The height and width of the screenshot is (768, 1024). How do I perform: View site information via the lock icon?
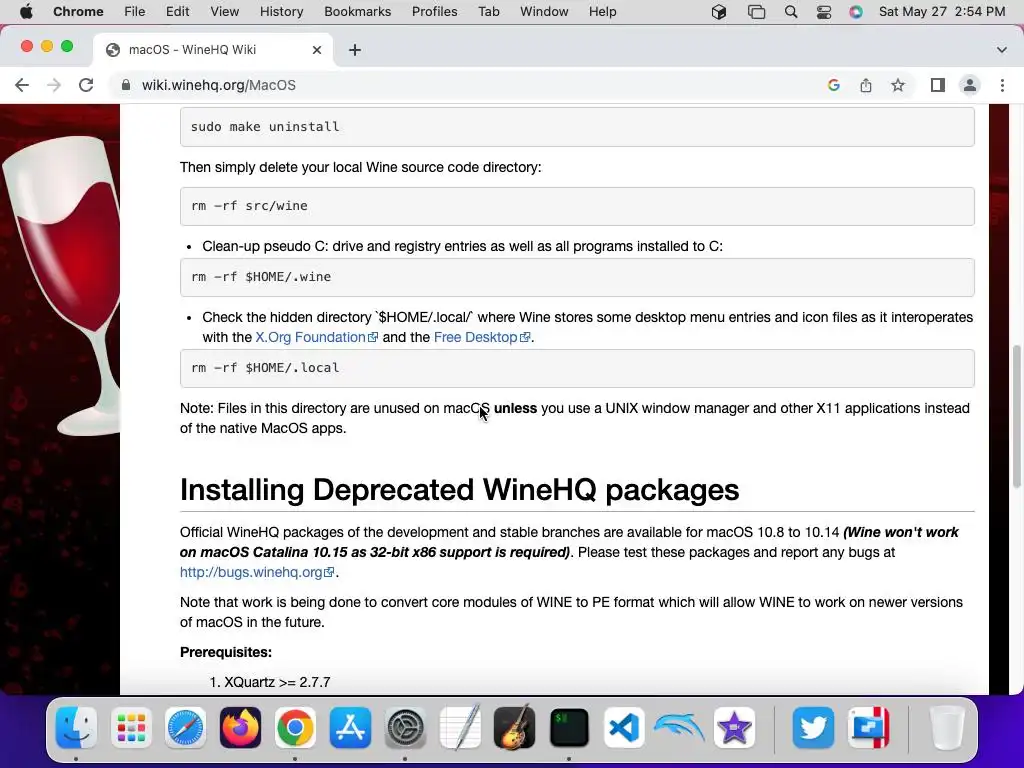click(x=126, y=85)
